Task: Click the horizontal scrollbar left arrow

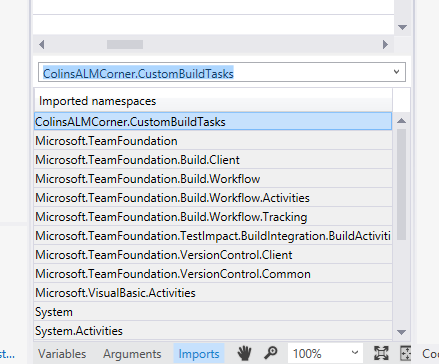Action: pos(42,44)
